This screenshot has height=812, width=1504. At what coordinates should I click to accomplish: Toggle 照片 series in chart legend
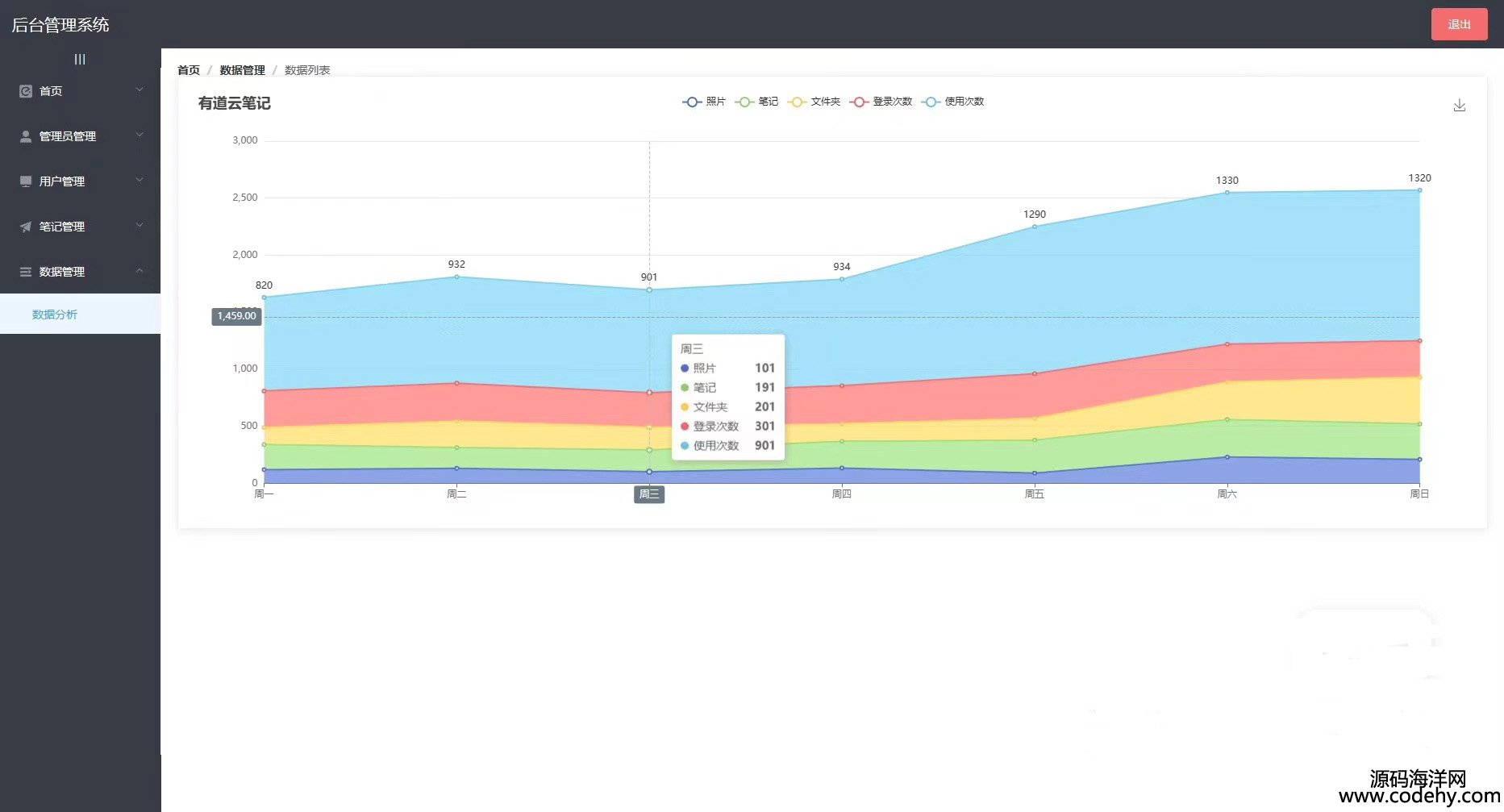point(704,102)
